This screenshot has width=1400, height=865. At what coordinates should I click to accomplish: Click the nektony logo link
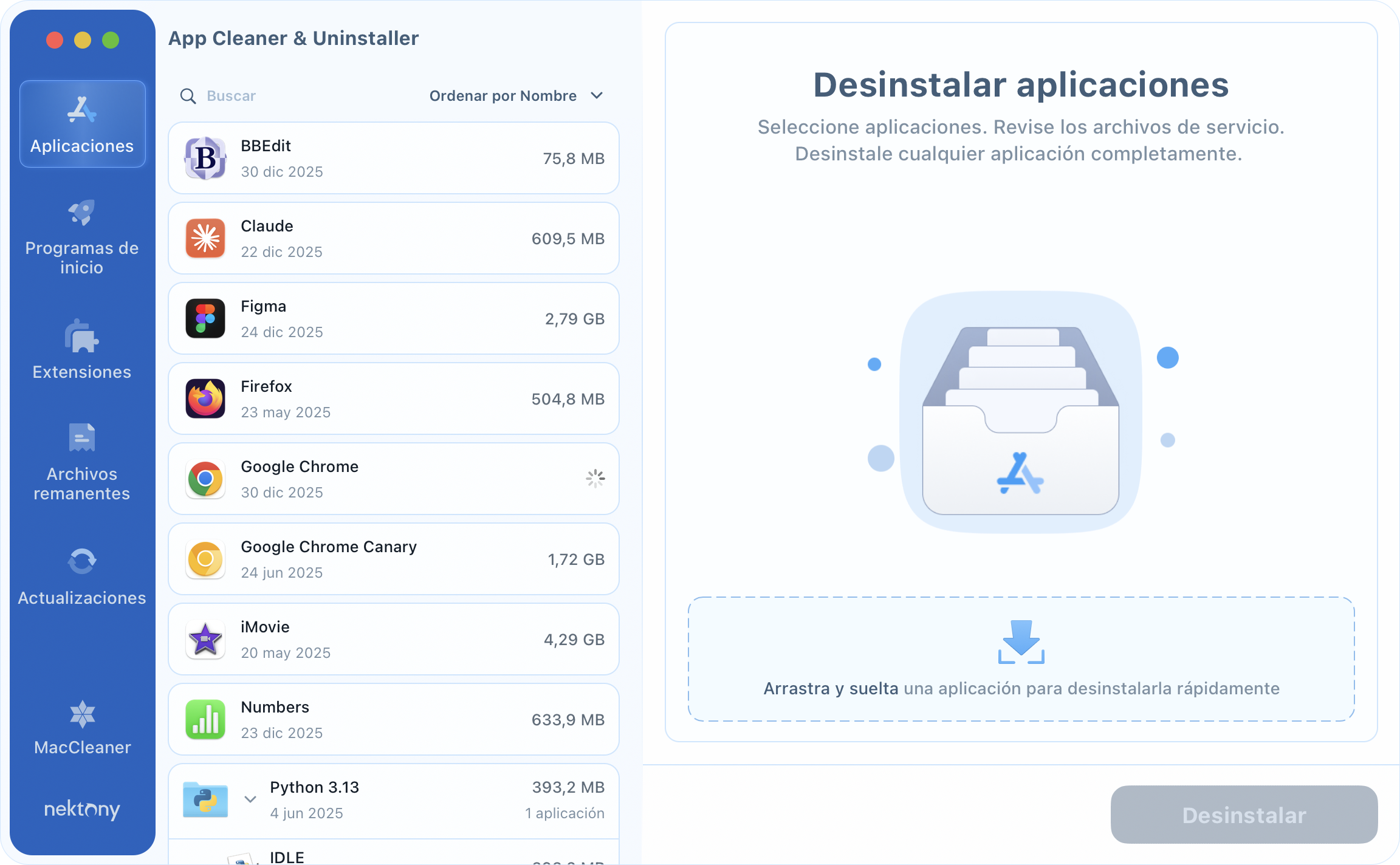pyautogui.click(x=82, y=810)
